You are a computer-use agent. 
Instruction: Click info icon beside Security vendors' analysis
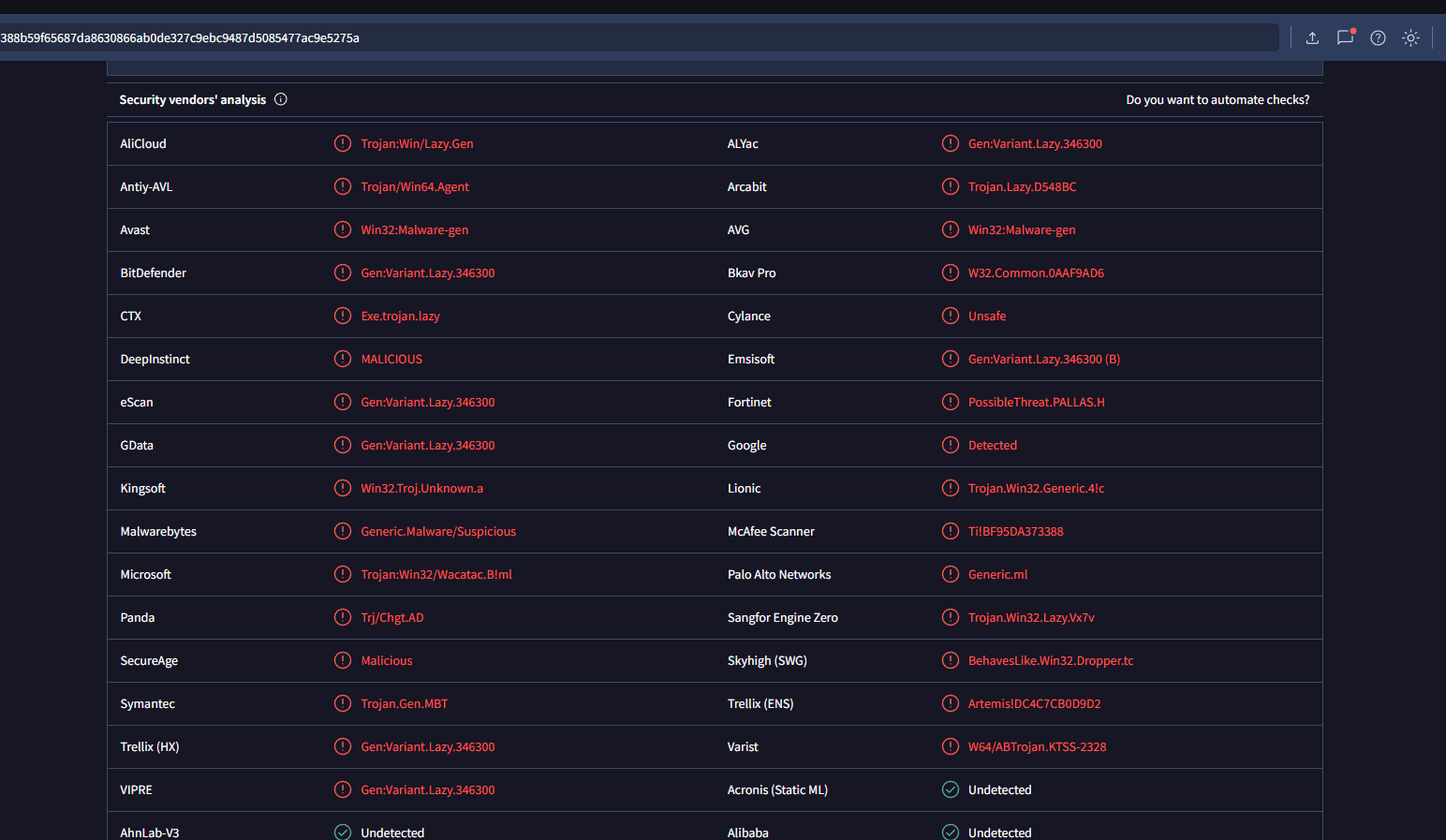pos(281,99)
